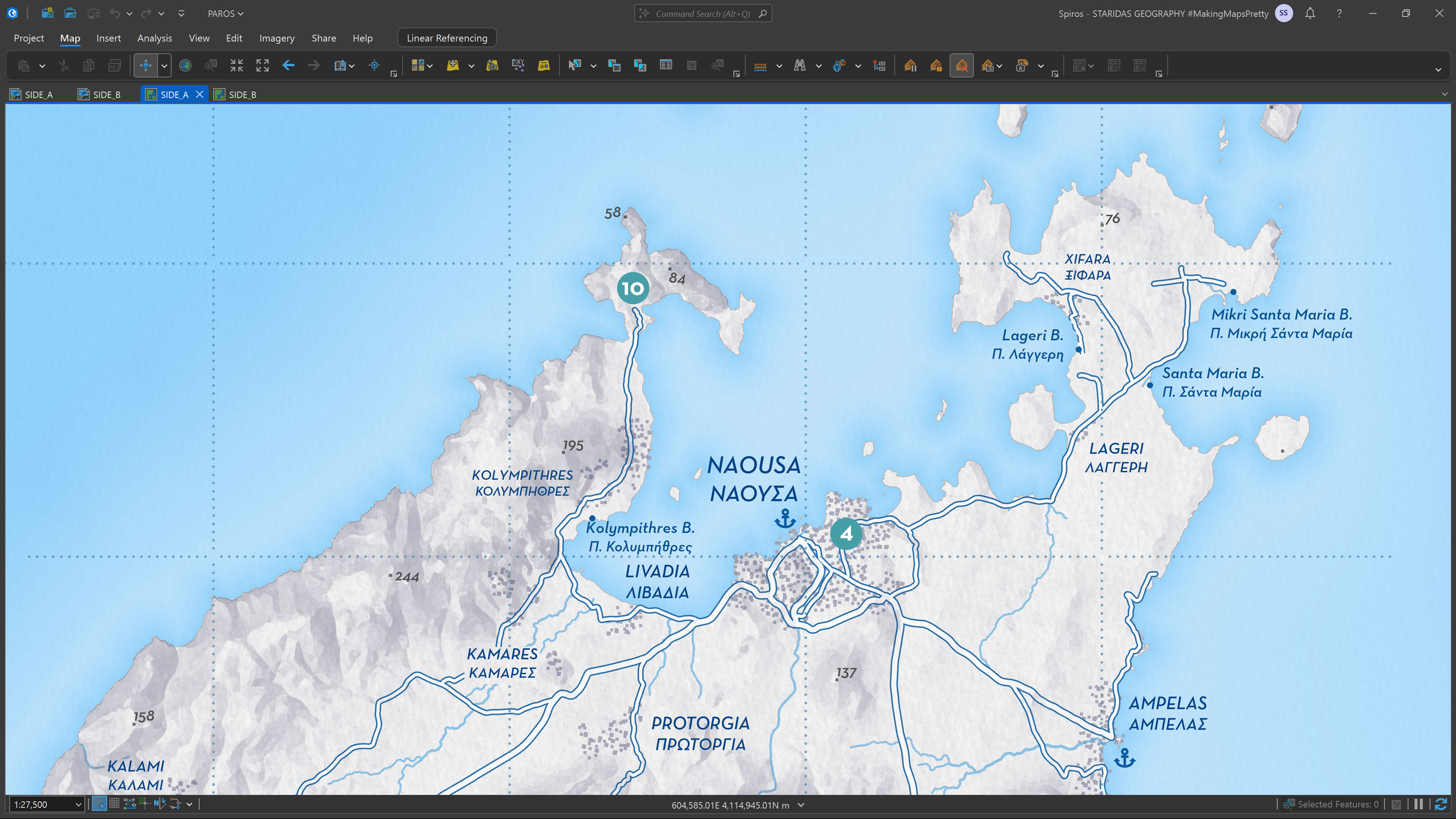Open the Analysis ribbon tab

tap(154, 38)
